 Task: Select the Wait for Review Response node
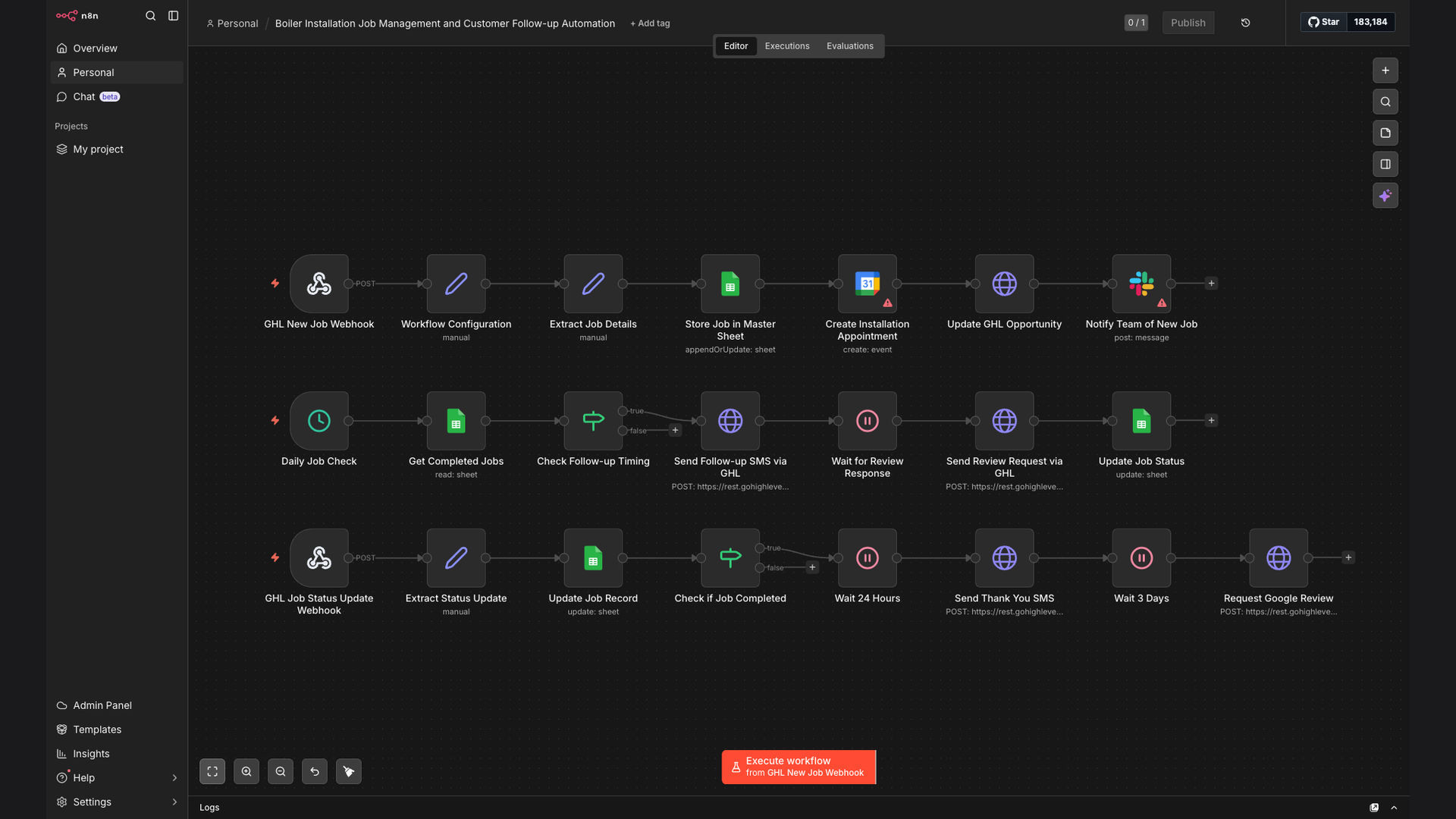868,421
